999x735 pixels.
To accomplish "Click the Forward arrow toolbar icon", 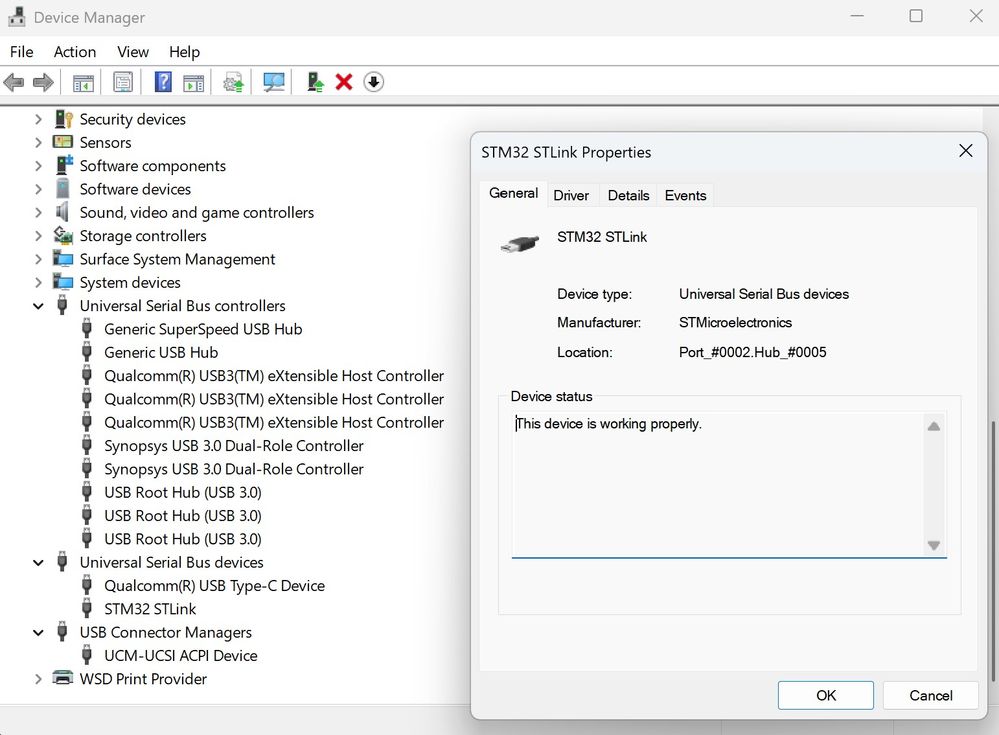I will pyautogui.click(x=43, y=82).
